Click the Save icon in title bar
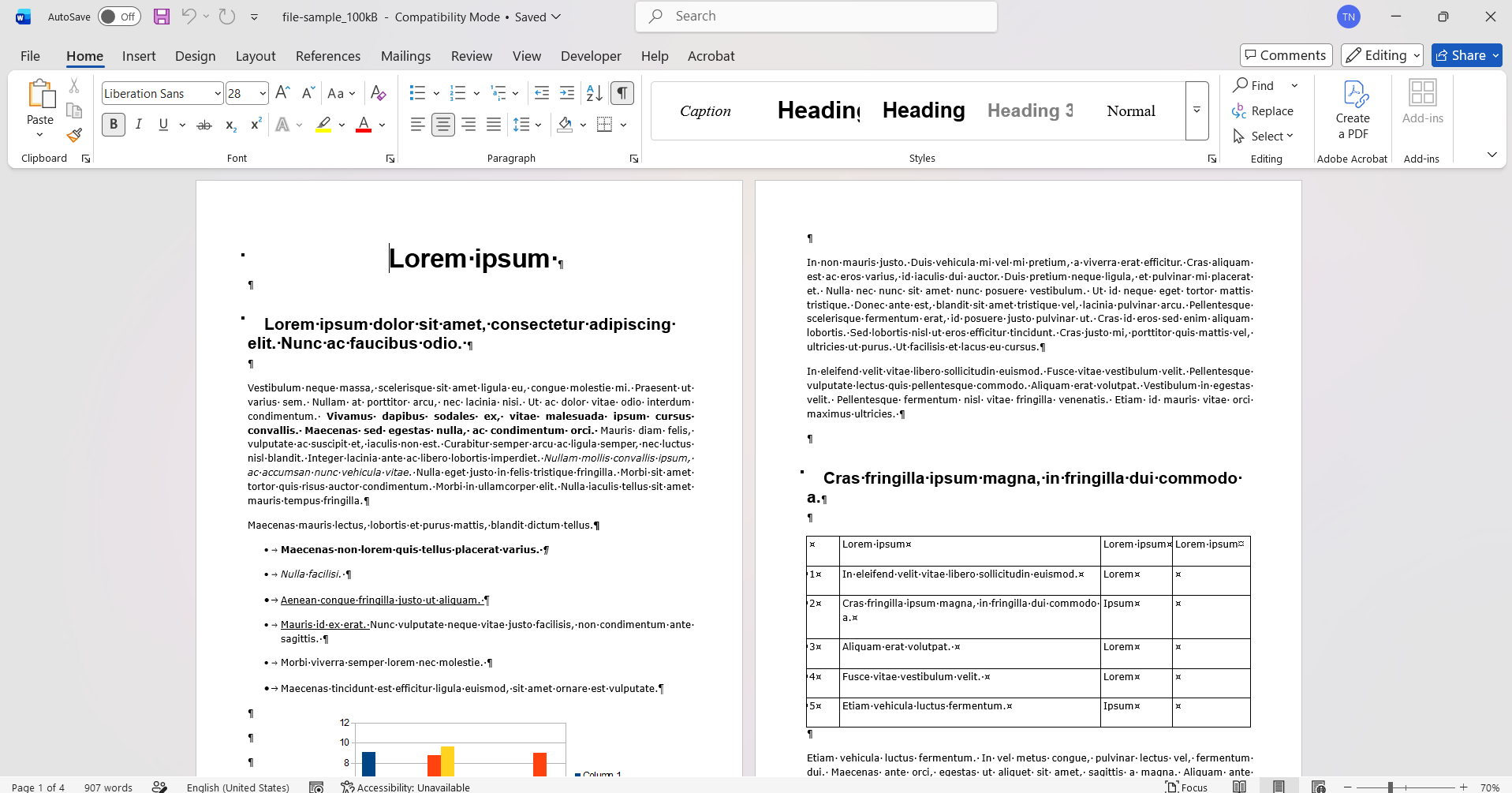This screenshot has width=1512, height=793. 162,17
